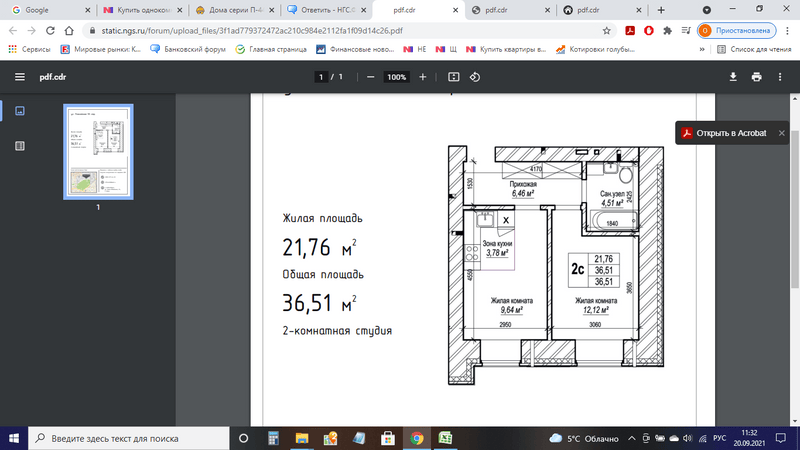The image size is (800, 450).
Task: Show document outline view in sidebar
Action: tap(20, 146)
